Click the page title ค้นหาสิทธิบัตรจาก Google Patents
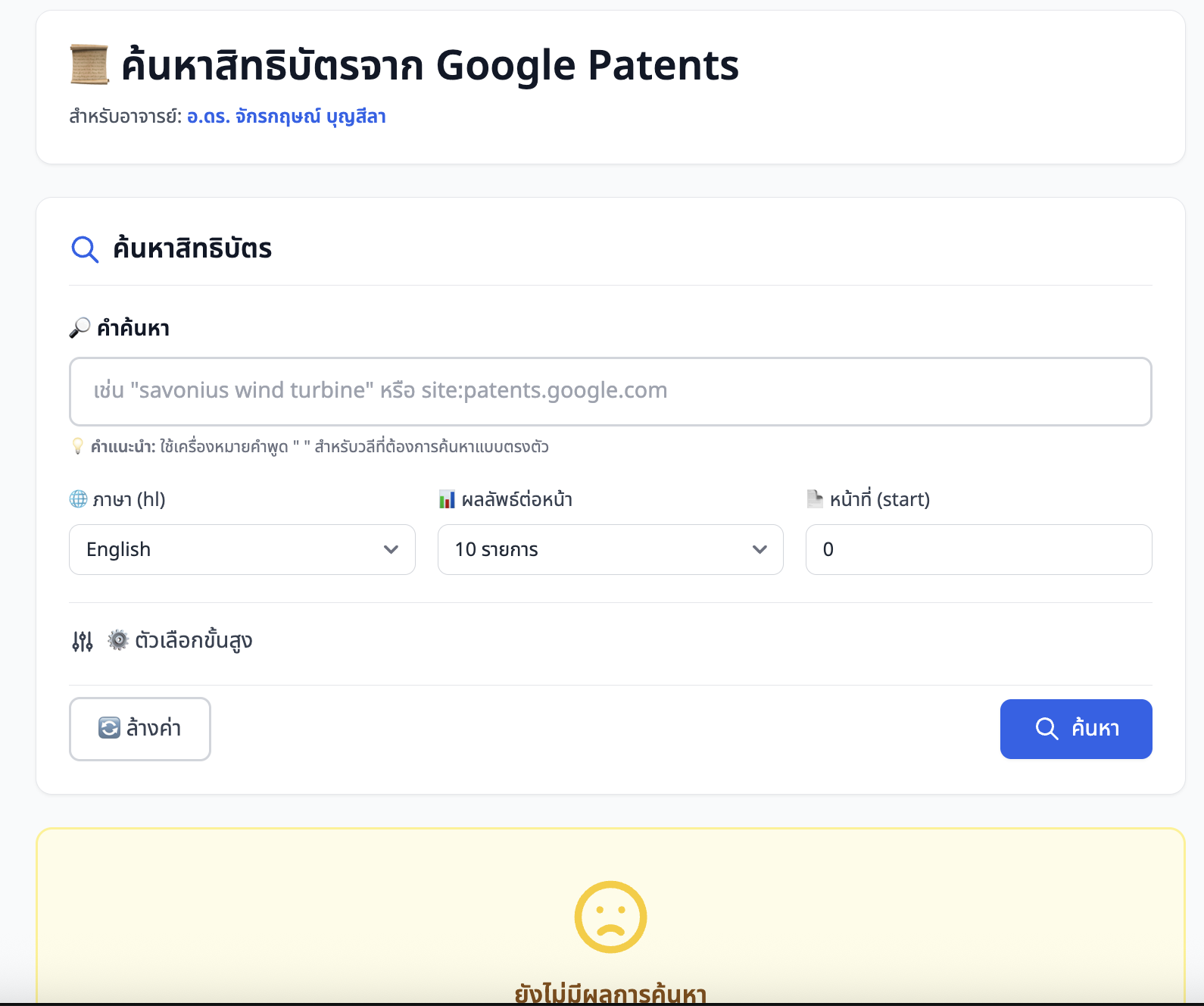Screen dimensions: 1204x1006 (x=430, y=65)
